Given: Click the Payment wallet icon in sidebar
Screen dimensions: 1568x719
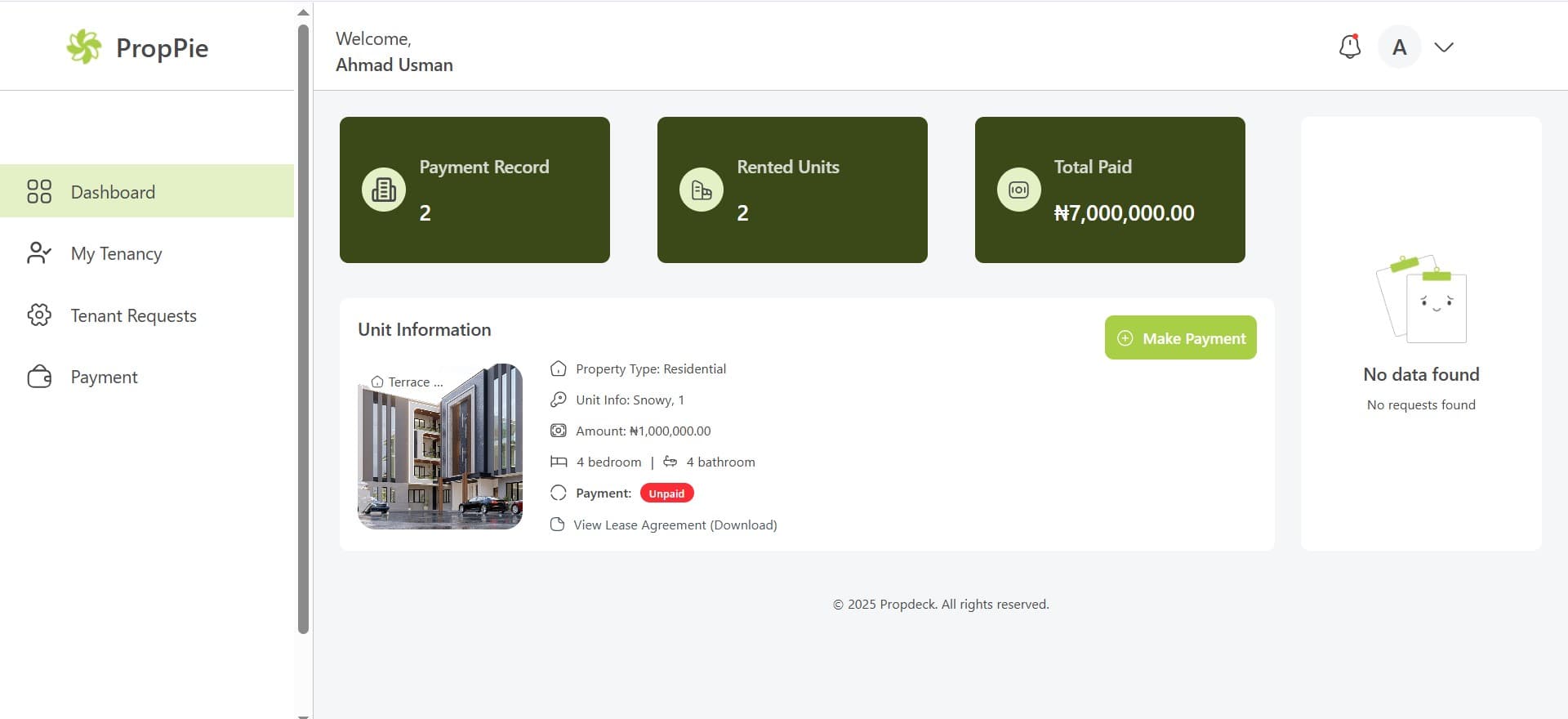Looking at the screenshot, I should pos(39,377).
